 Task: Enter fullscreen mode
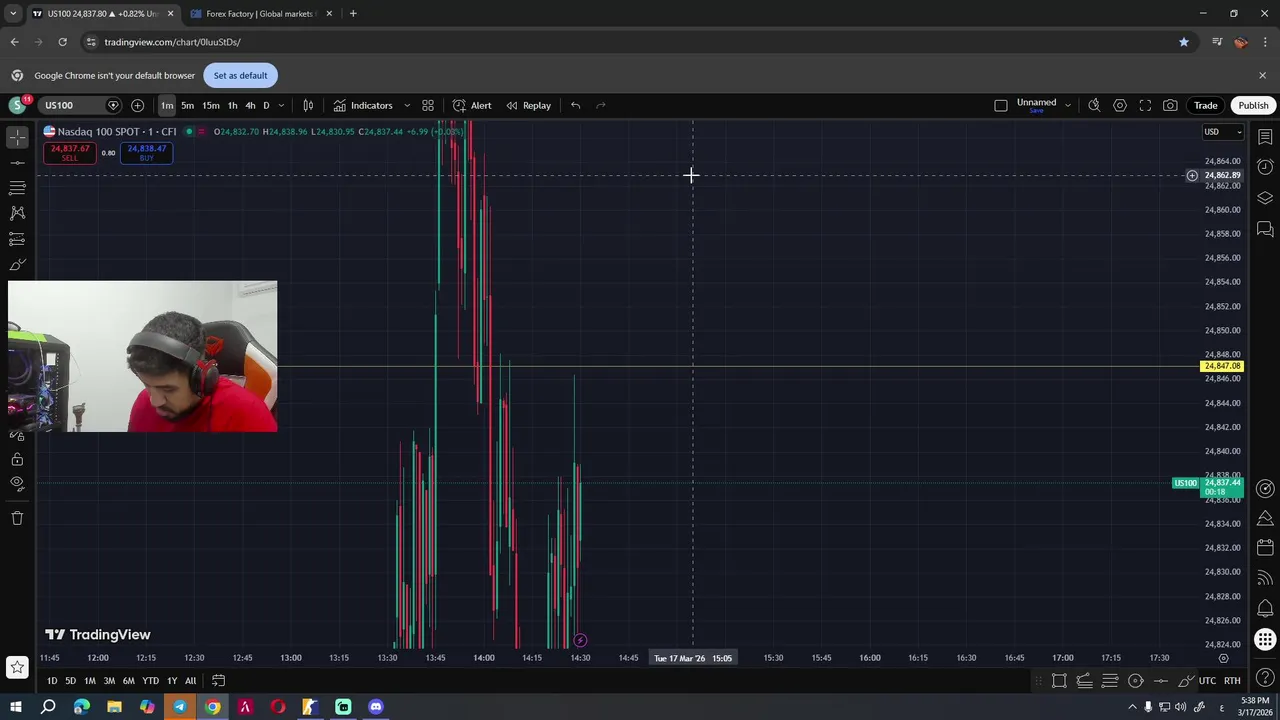click(x=1145, y=105)
